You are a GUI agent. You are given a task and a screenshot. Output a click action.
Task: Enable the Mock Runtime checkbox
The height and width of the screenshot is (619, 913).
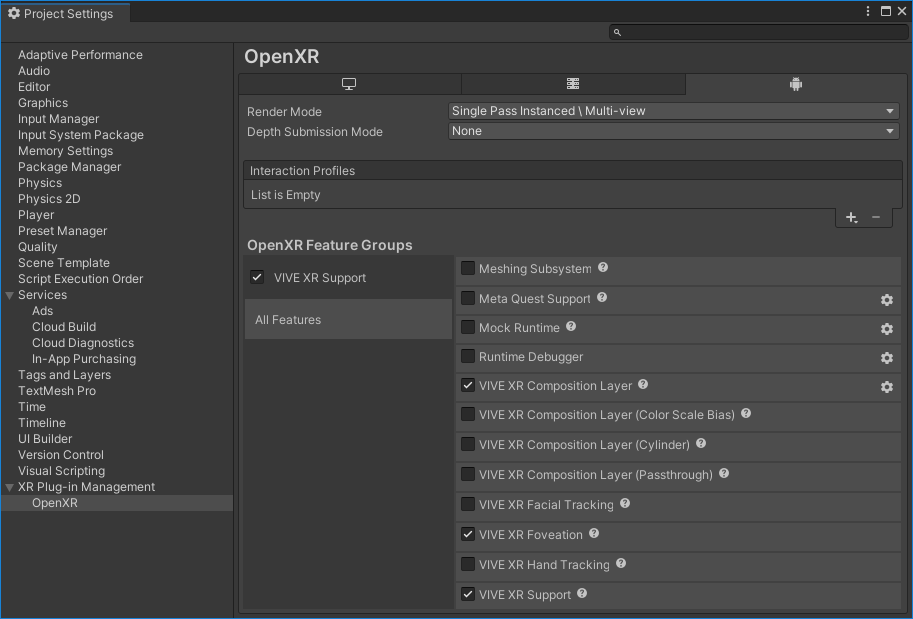[x=468, y=327]
